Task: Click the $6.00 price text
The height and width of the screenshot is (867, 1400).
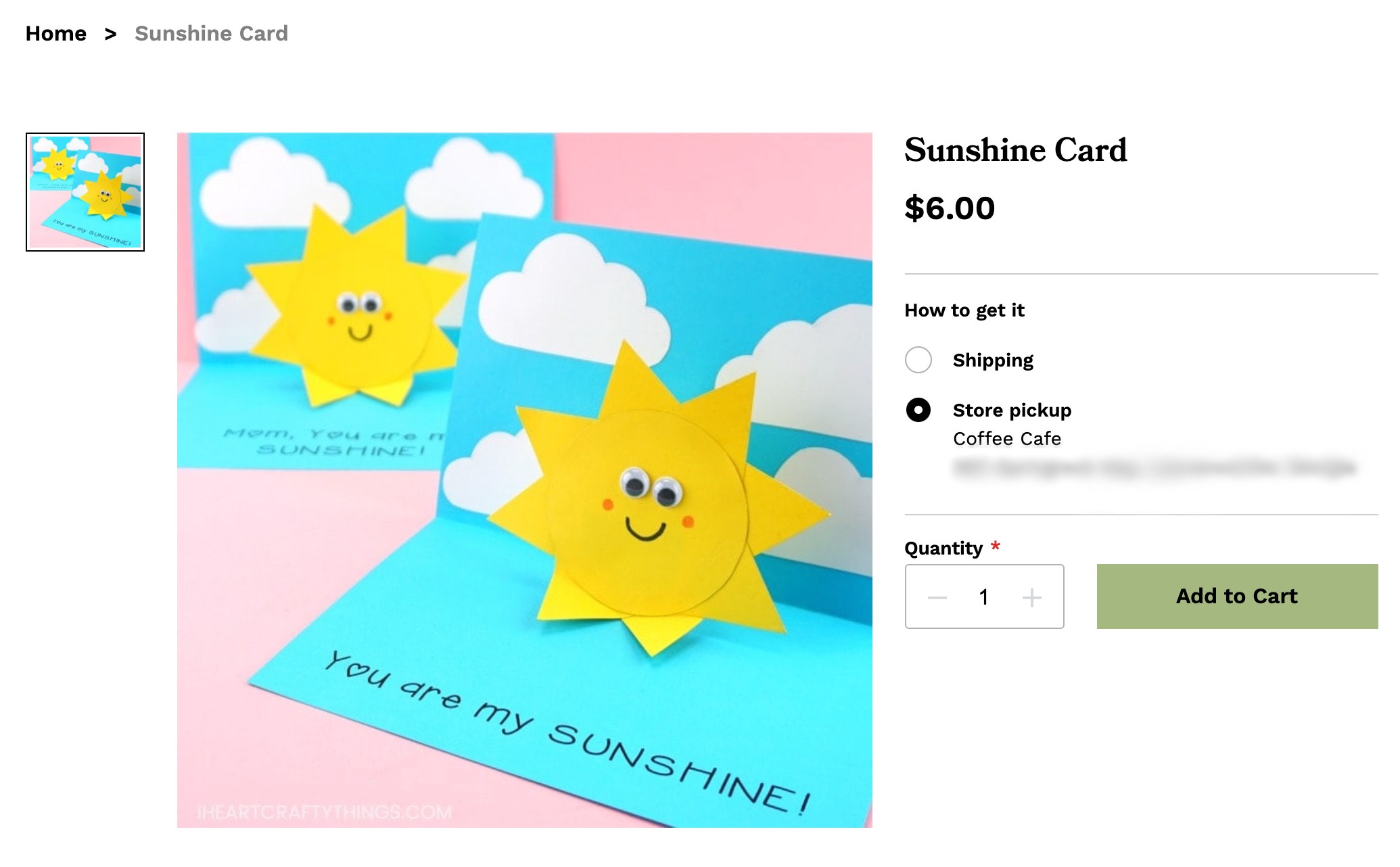Action: (950, 208)
